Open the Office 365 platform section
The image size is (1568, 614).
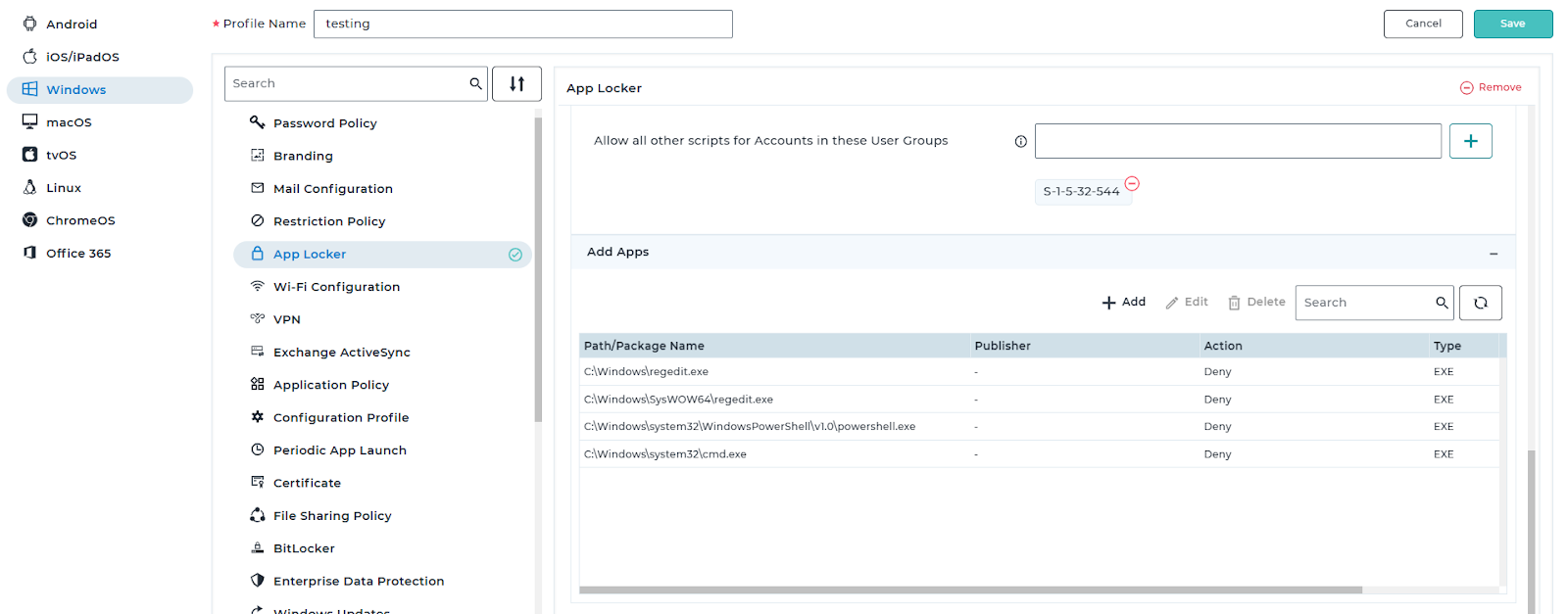(78, 254)
